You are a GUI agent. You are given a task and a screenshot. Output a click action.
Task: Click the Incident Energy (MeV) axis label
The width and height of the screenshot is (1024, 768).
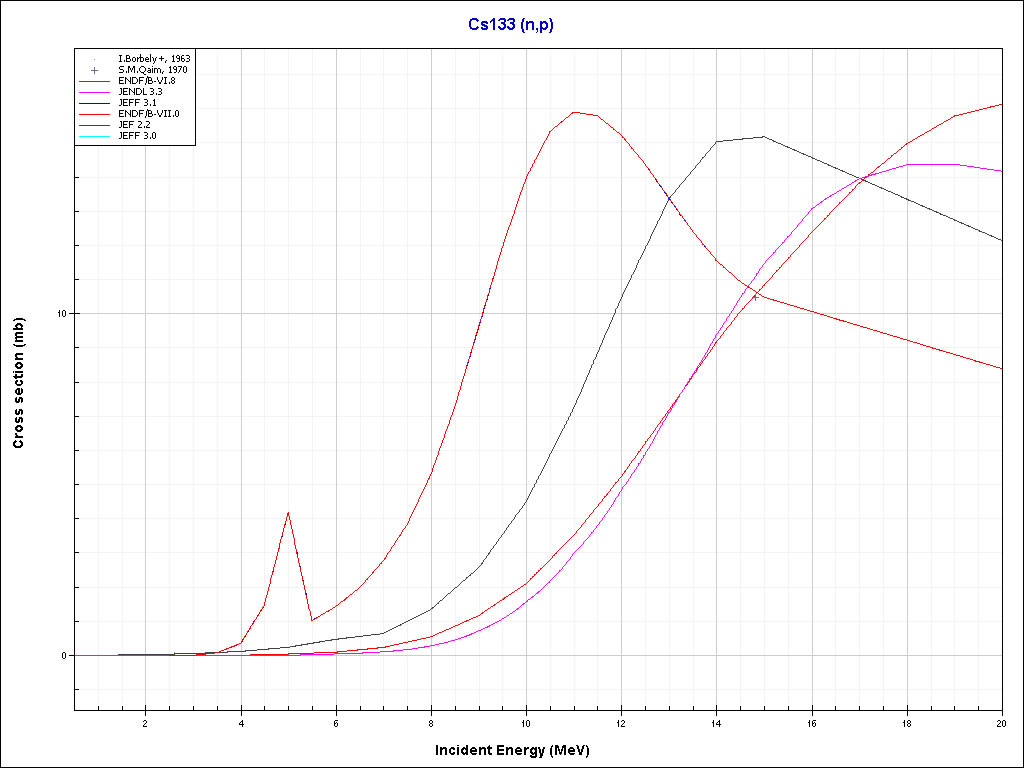click(519, 750)
